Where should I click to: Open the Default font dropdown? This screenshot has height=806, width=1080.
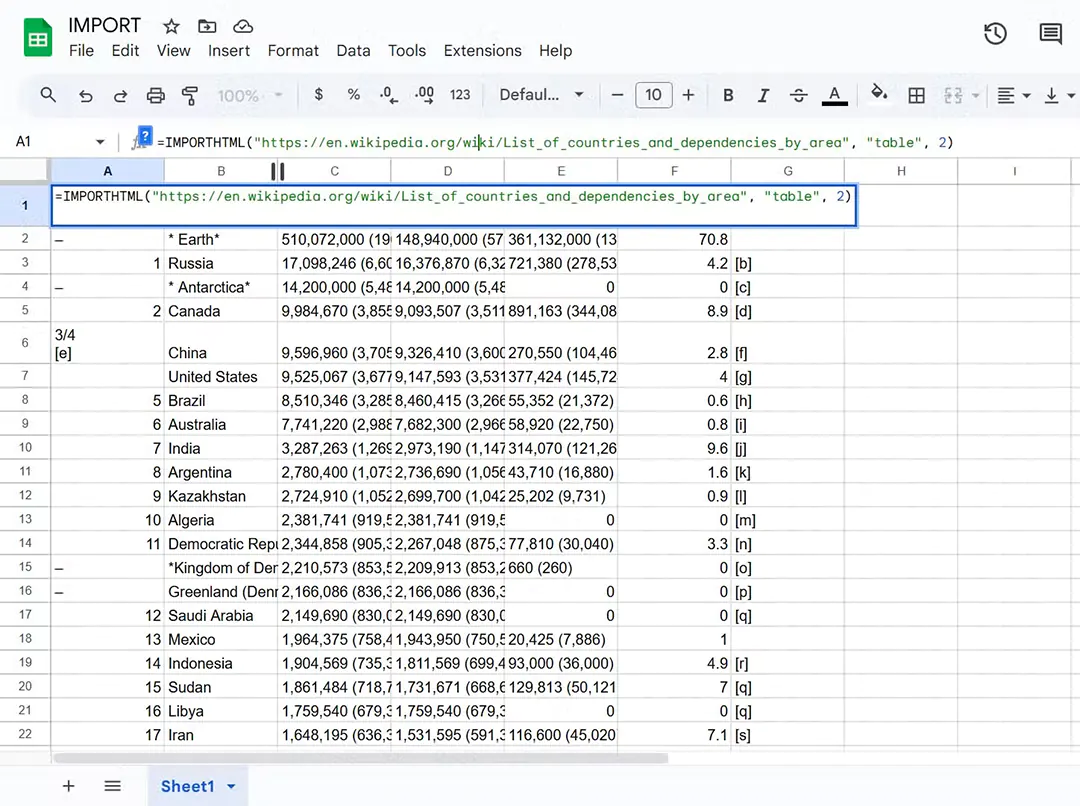click(535, 95)
